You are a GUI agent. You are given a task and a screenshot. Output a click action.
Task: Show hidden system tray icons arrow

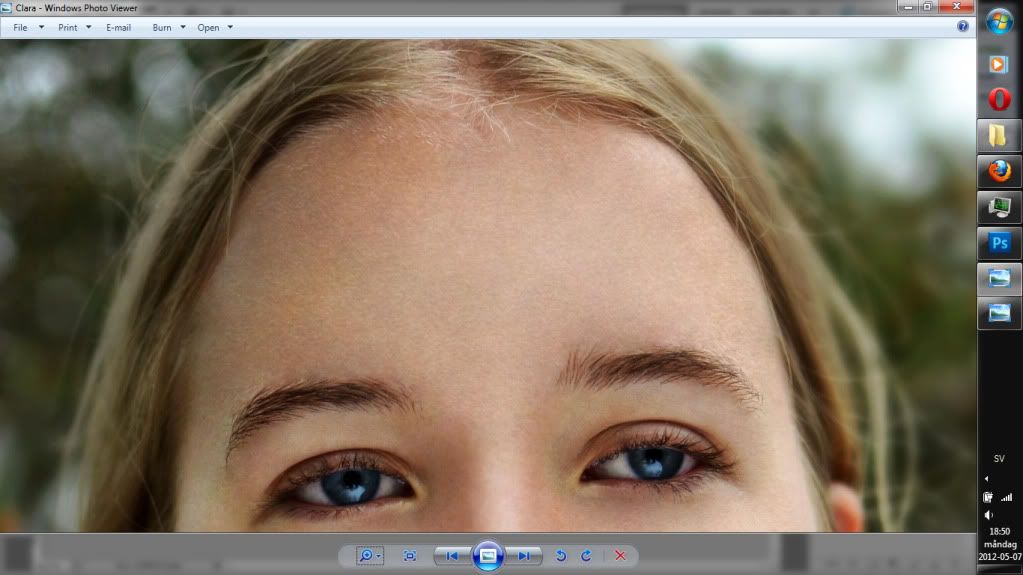point(988,478)
